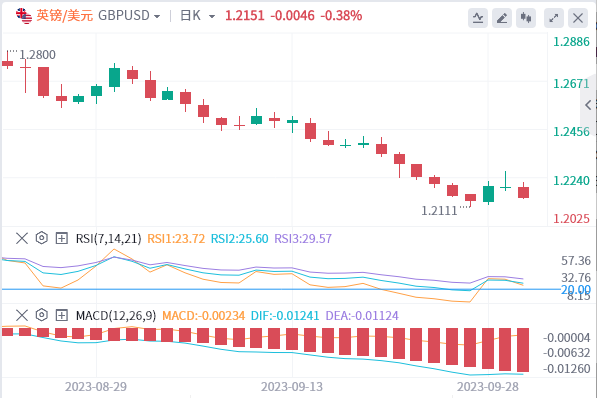Click the 1.2111 low price marker
The width and height of the screenshot is (597, 398).
pos(439,211)
